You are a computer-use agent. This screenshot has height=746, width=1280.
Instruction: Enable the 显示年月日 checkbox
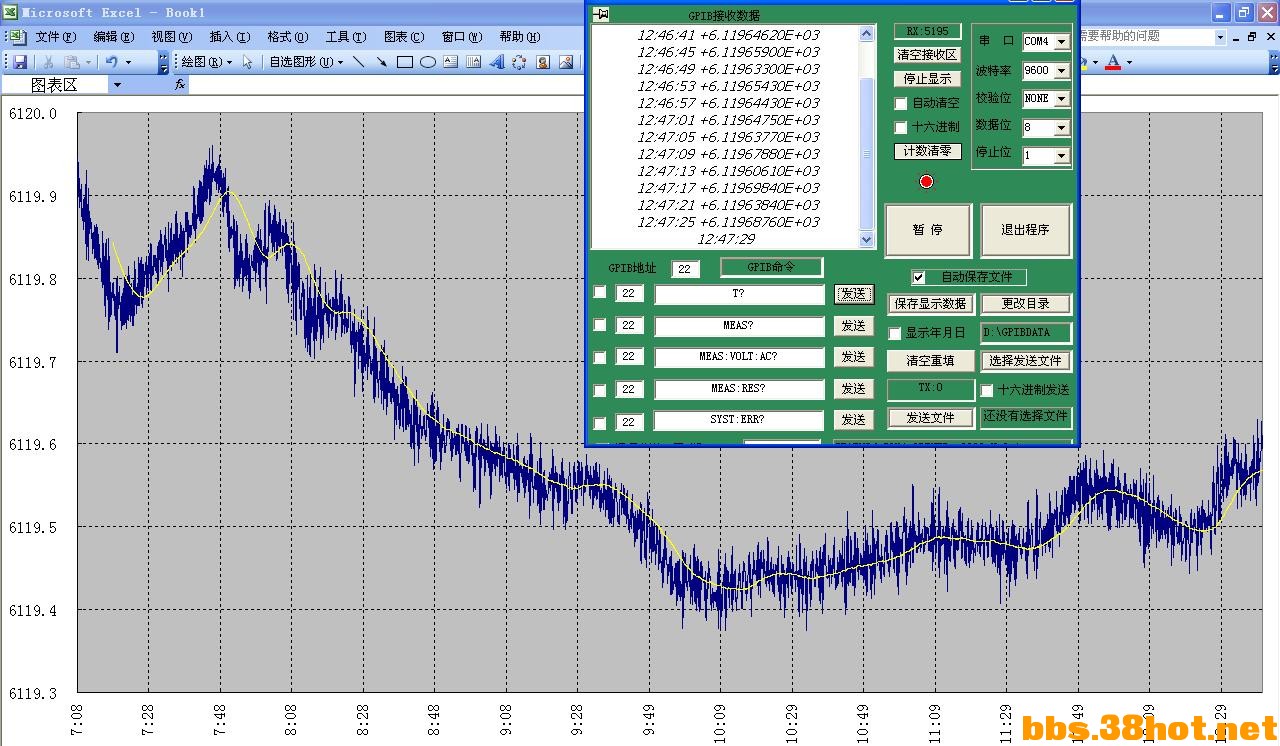[895, 333]
